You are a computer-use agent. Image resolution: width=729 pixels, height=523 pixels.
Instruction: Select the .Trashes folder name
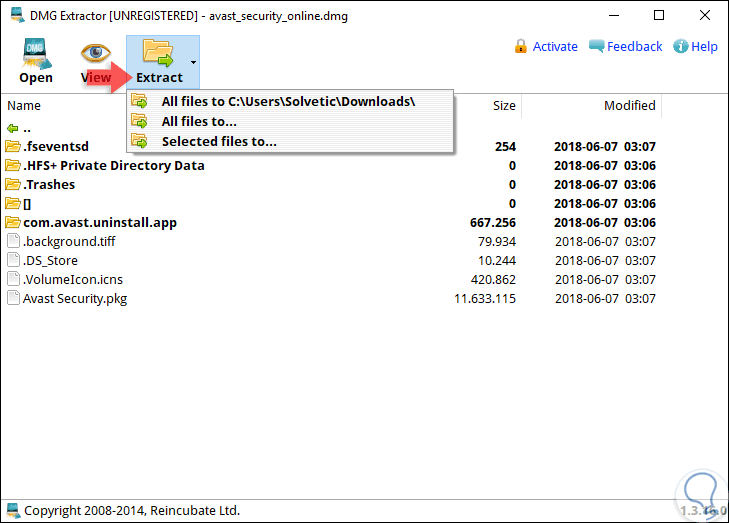click(x=49, y=185)
